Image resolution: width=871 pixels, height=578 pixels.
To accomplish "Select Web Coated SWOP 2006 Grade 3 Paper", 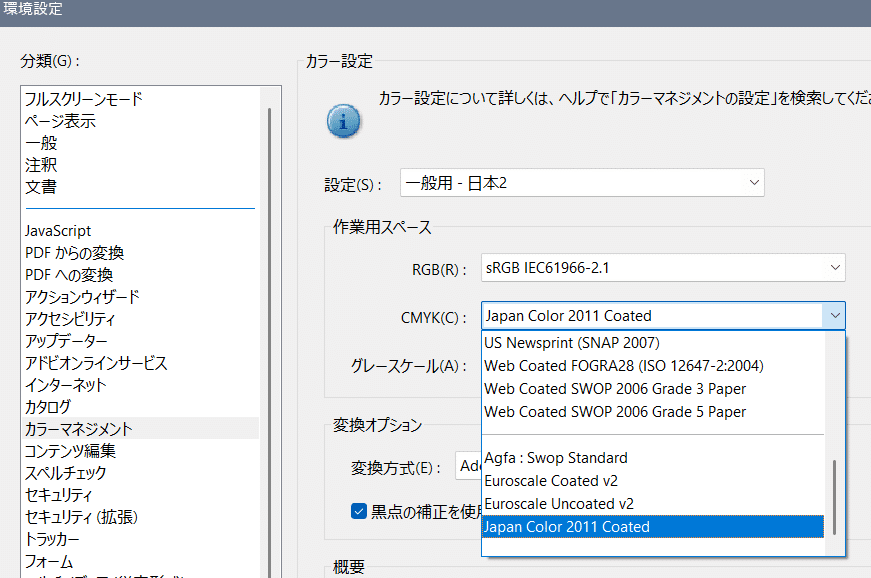I will [653, 389].
